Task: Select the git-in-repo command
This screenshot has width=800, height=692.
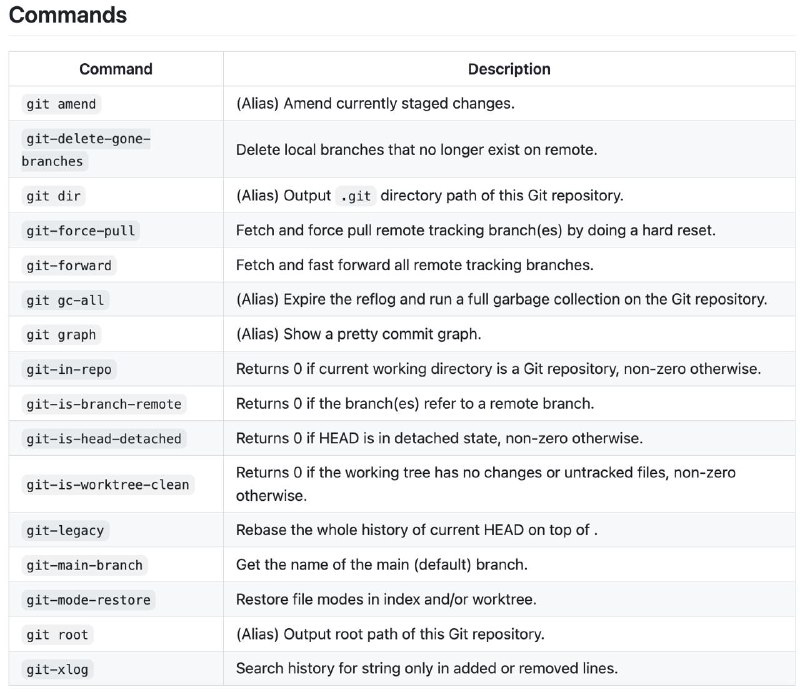Action: click(x=69, y=369)
